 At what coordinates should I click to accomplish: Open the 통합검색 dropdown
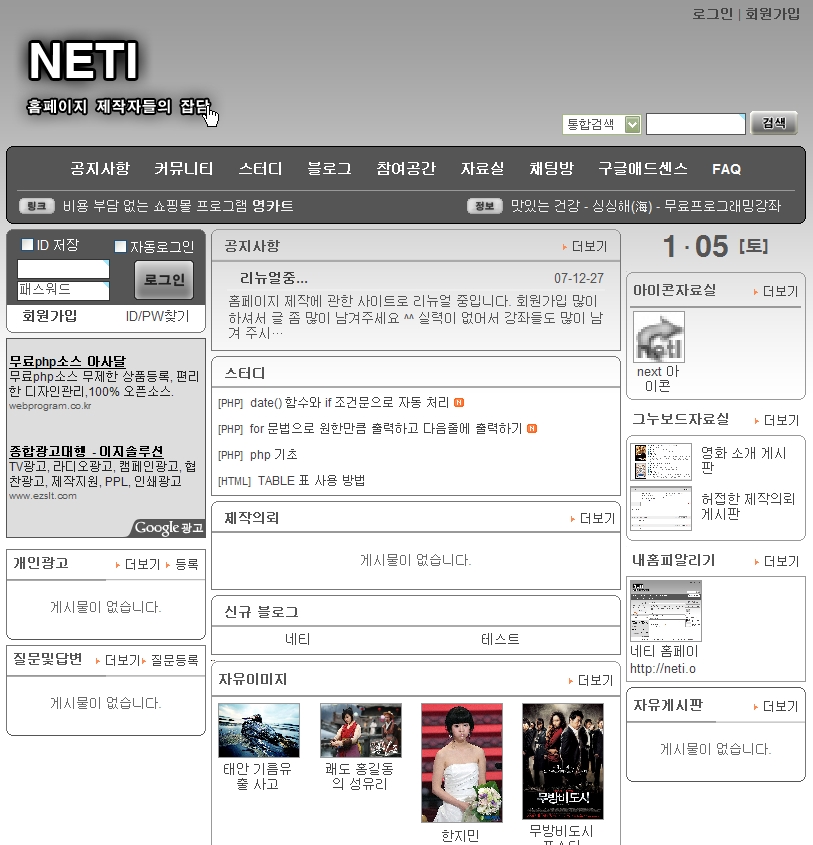tap(601, 124)
